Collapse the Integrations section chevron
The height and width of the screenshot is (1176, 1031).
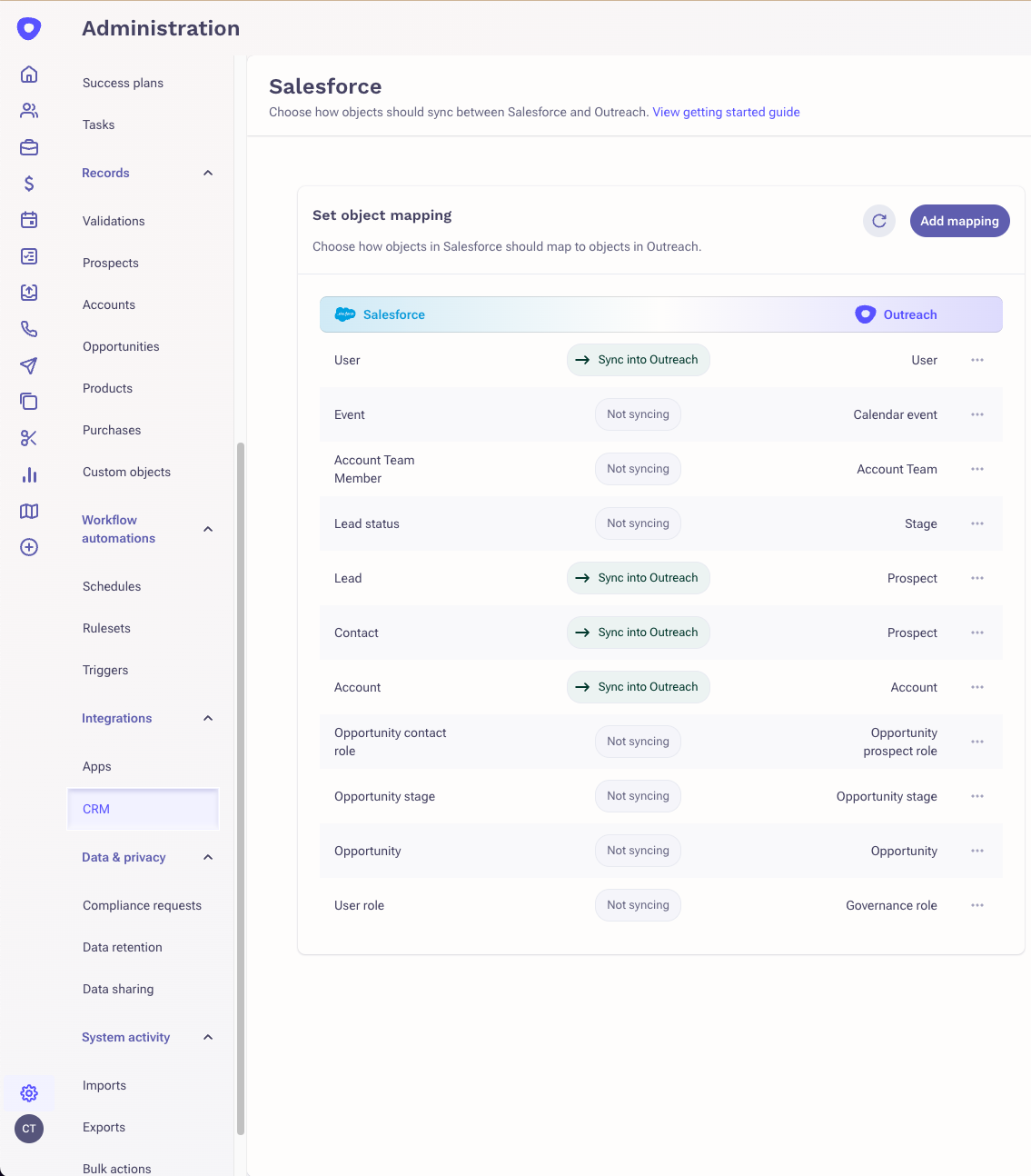pyautogui.click(x=208, y=718)
